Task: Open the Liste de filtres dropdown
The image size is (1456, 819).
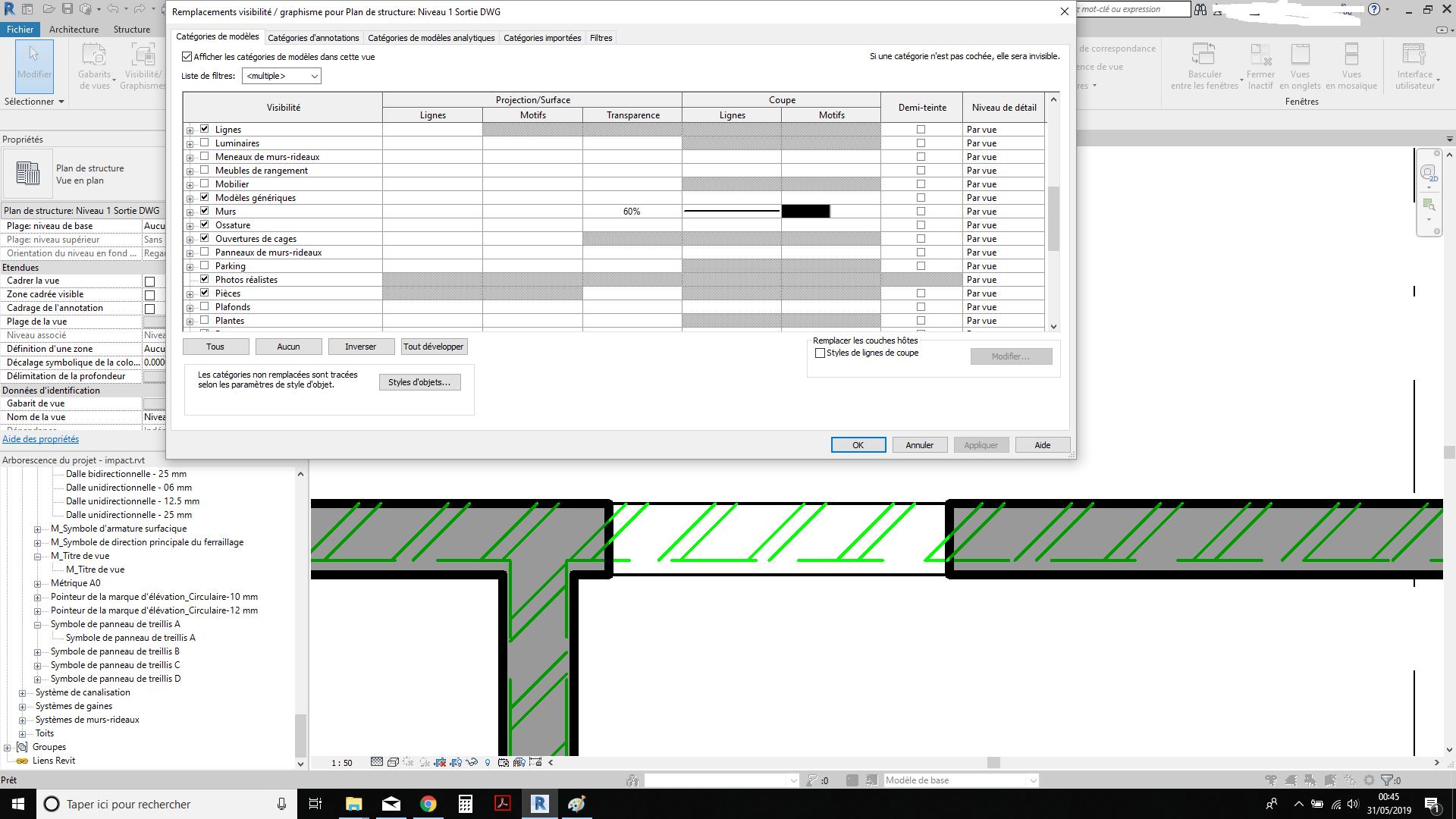Action: (x=281, y=76)
